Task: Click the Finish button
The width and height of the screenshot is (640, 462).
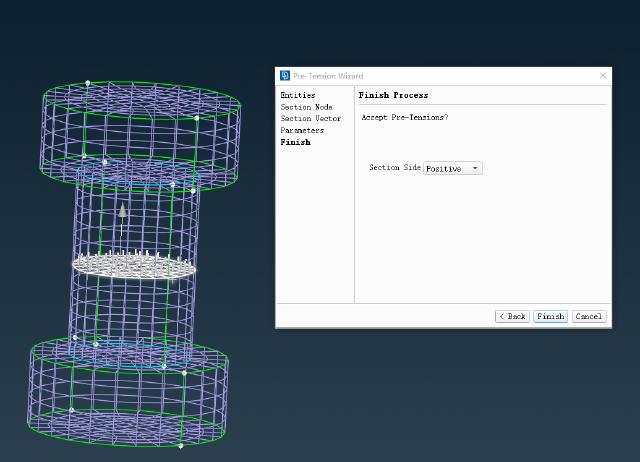Action: [550, 316]
